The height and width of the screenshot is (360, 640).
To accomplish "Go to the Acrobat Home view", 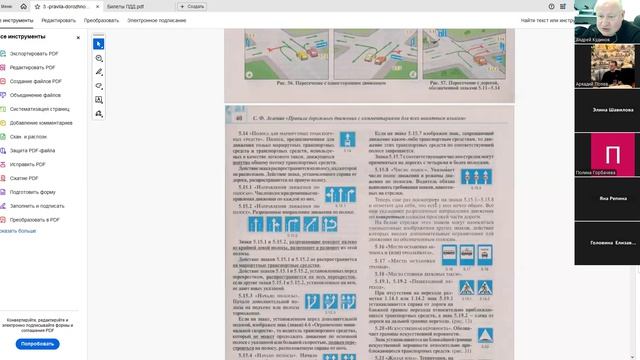I will [23, 6].
